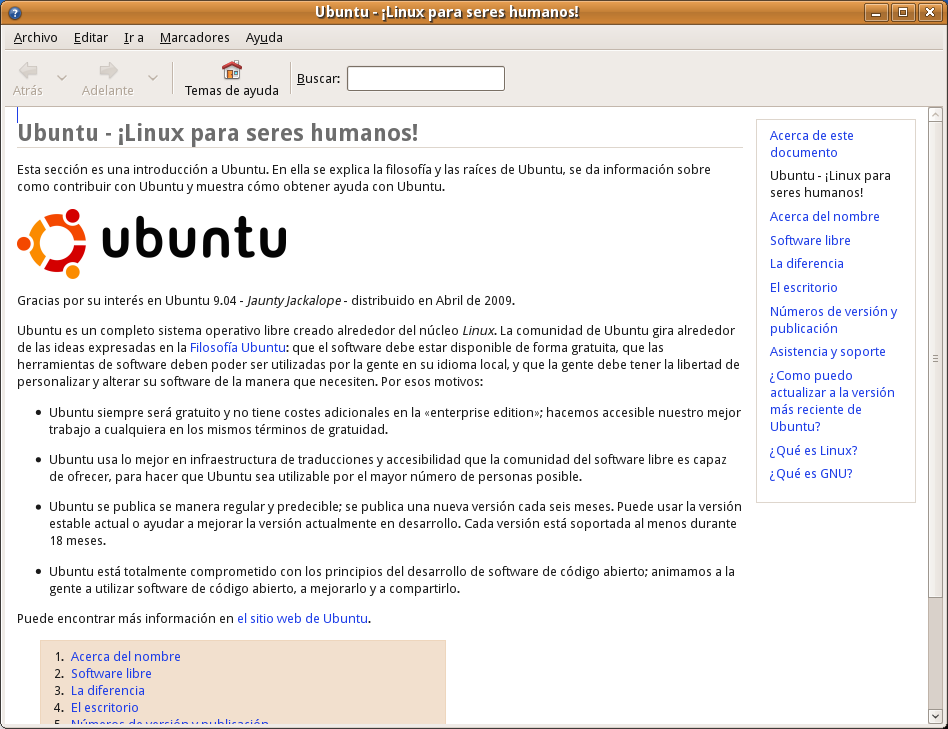This screenshot has height=729, width=948.
Task: Open the Marcadores menu
Action: [195, 37]
